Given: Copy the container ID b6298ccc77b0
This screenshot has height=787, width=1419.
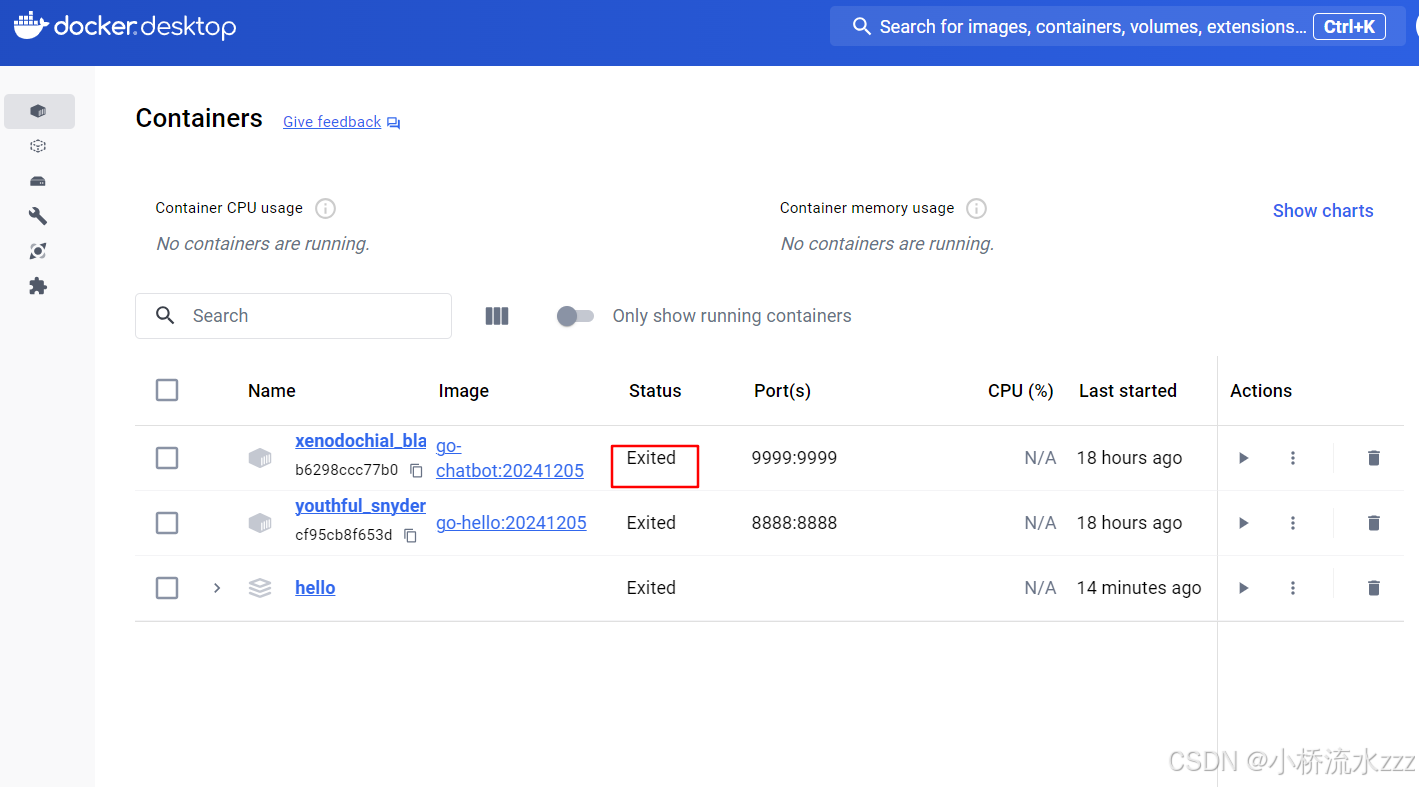Looking at the screenshot, I should coord(416,469).
